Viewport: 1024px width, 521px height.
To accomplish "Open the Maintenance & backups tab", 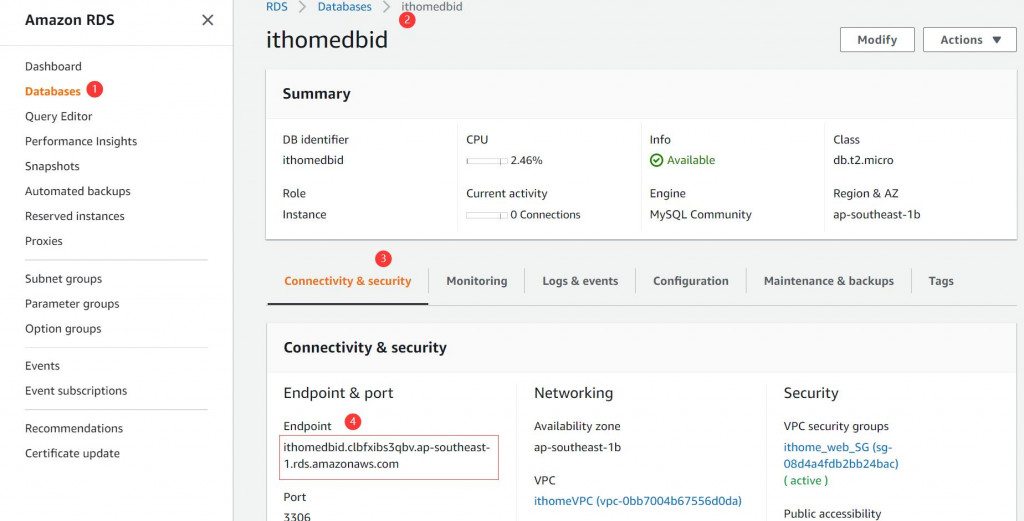I will [828, 281].
